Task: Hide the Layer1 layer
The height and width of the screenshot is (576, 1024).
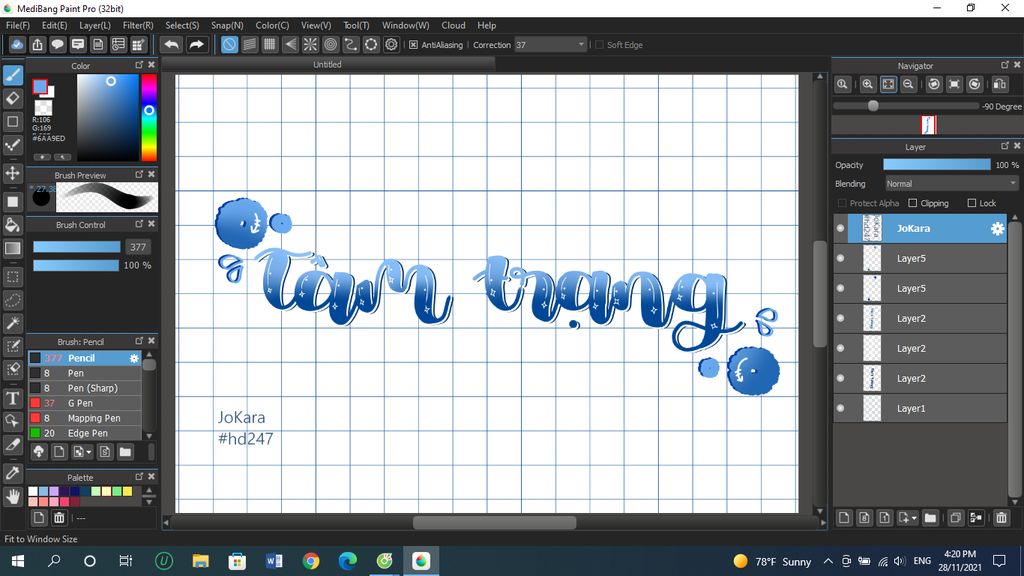Action: point(840,408)
